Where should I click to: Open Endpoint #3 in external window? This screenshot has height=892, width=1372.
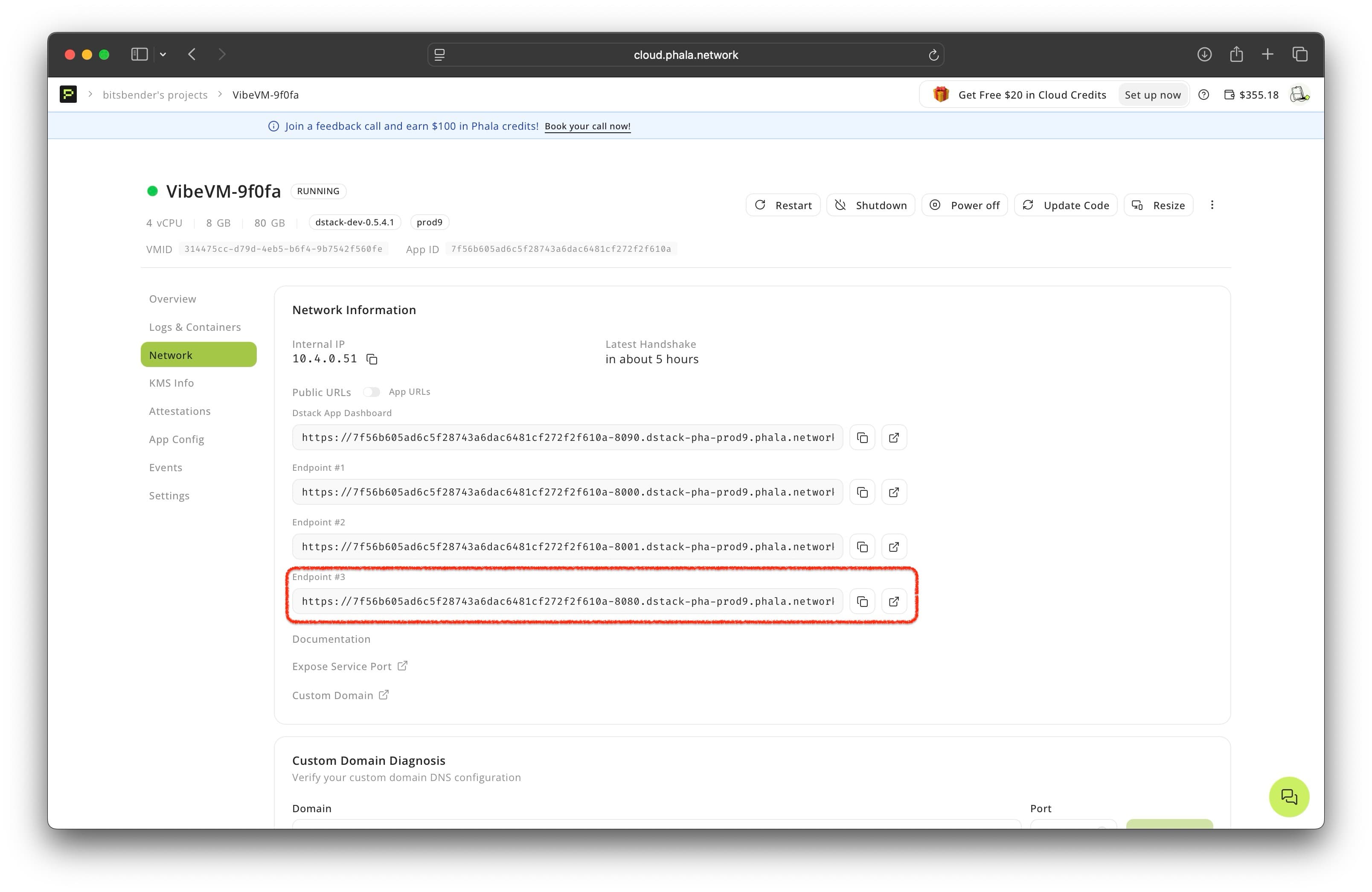893,601
